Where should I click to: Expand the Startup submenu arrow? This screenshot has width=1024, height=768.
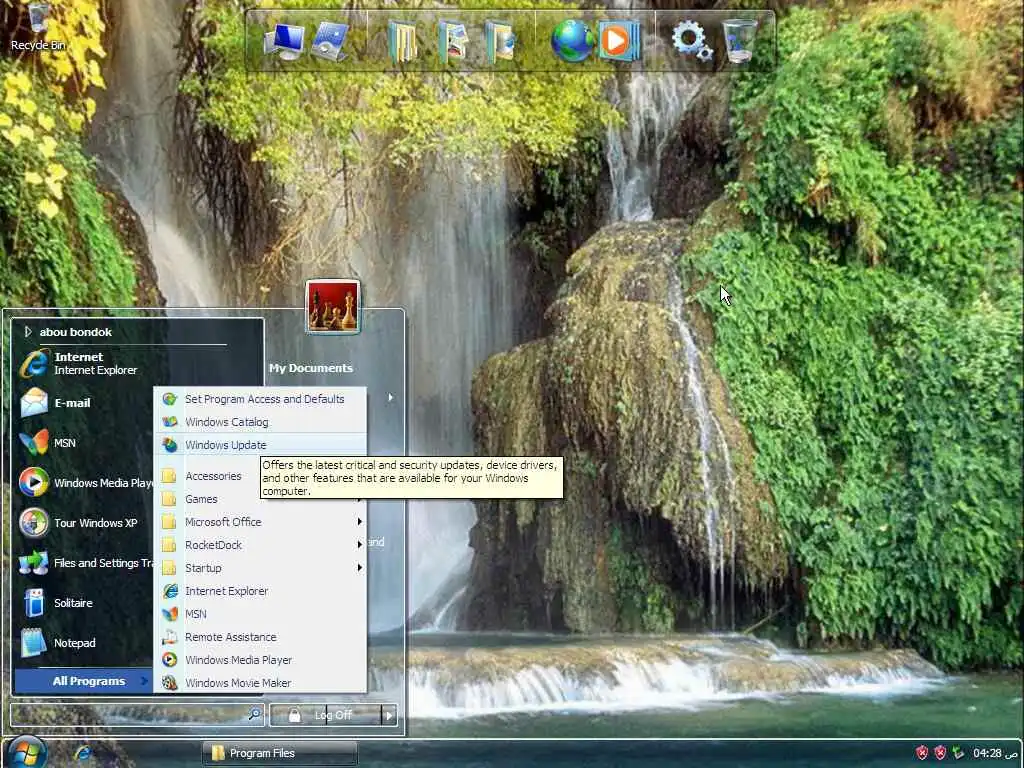click(x=359, y=568)
